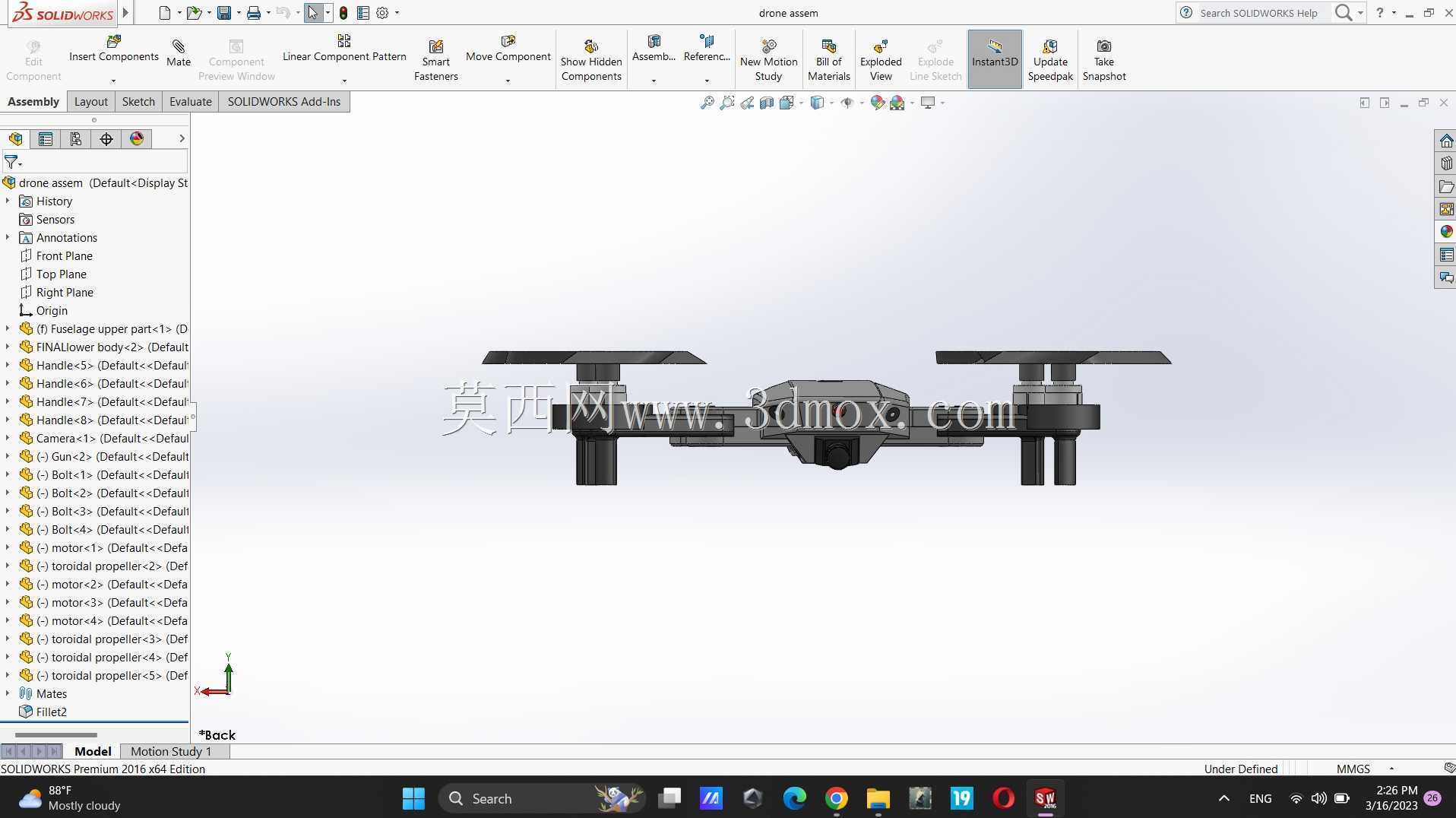Viewport: 1456px width, 818px height.
Task: Click Move Component button
Action: coord(508,49)
